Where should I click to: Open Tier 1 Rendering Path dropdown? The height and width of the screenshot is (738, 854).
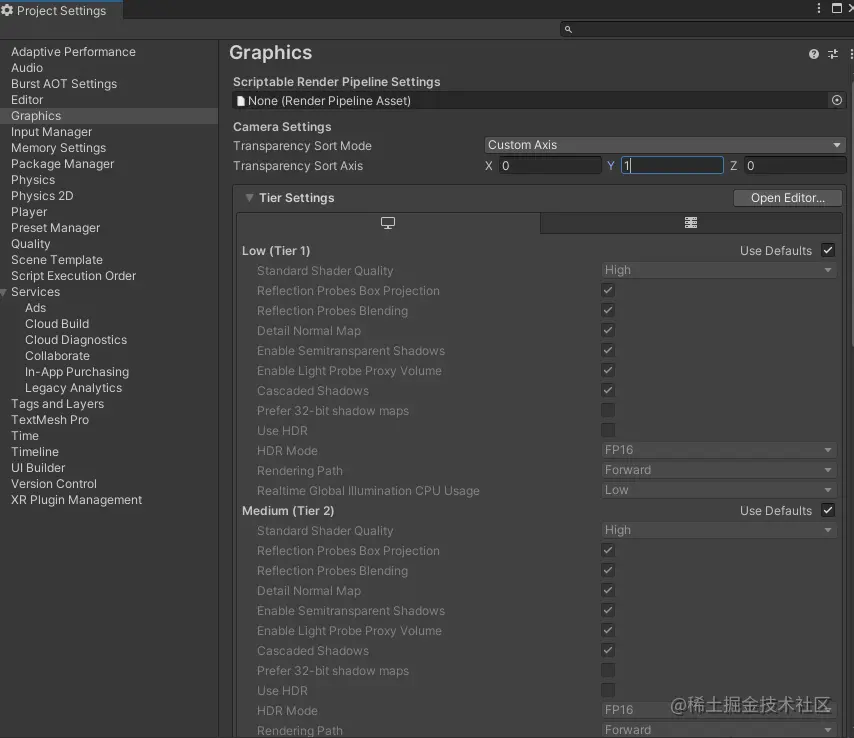(718, 470)
